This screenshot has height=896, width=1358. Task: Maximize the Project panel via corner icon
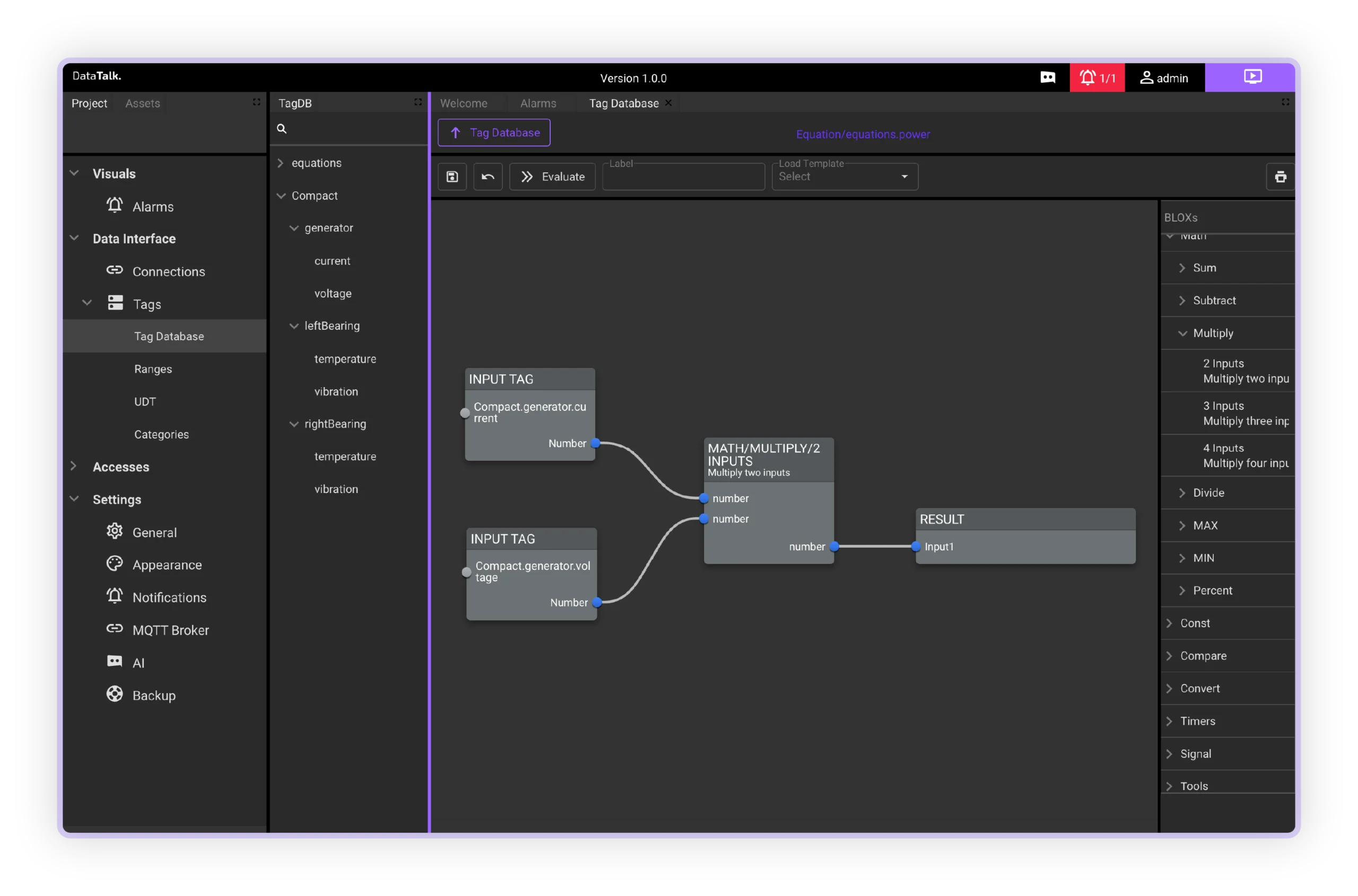click(256, 102)
